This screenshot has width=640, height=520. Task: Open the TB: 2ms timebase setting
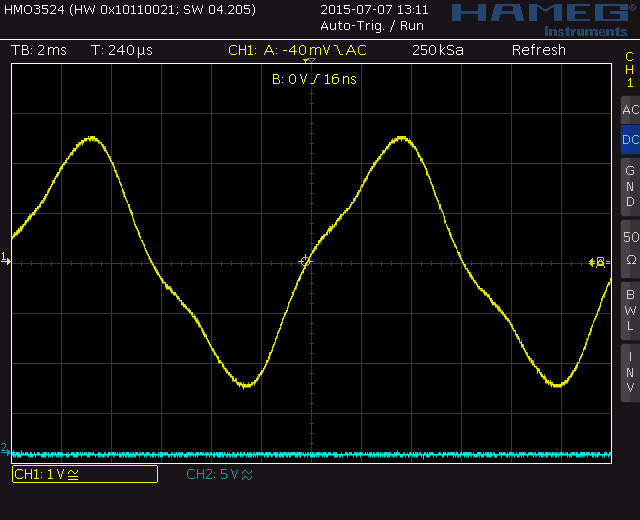(39, 50)
